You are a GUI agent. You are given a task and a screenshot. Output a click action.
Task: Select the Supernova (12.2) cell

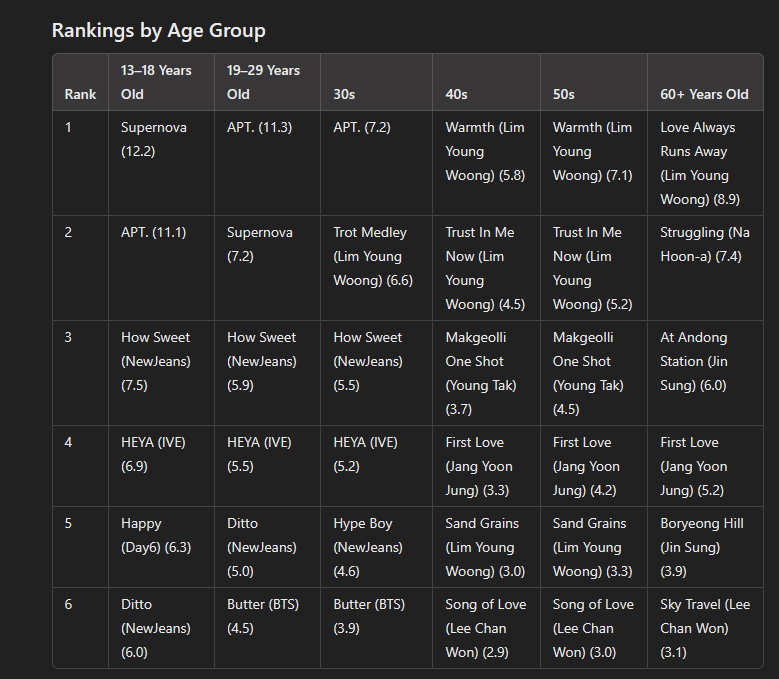[161, 163]
